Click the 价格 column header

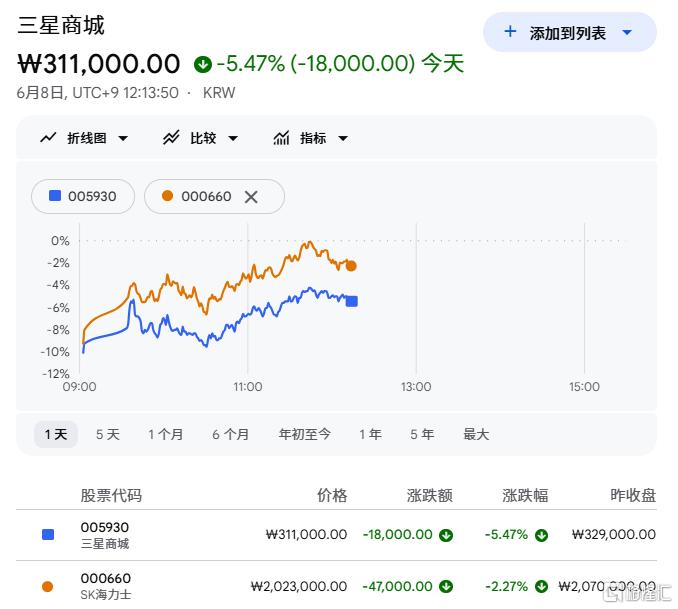point(332,495)
